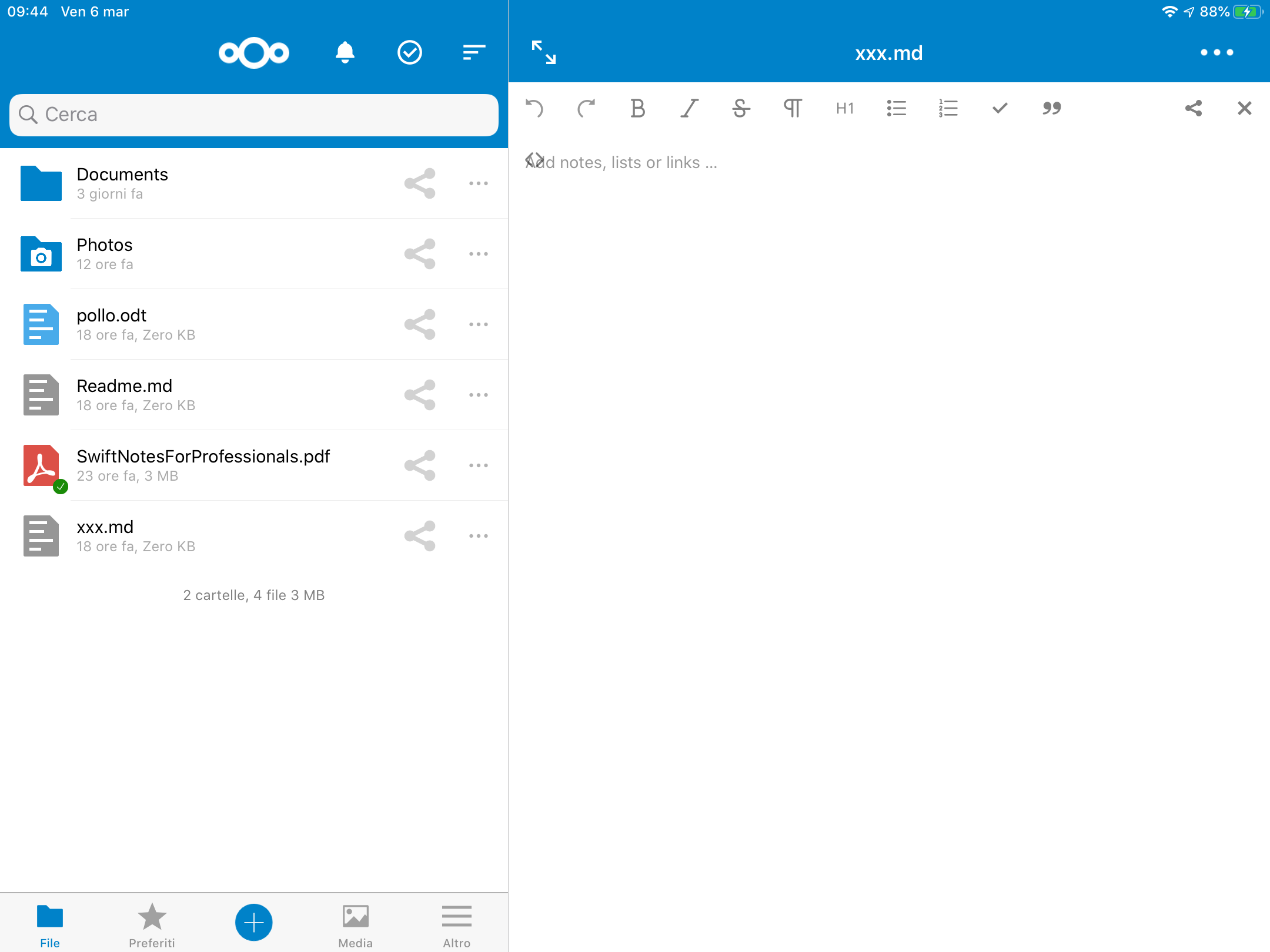The image size is (1270, 952).
Task: Open the Photos folder
Action: click(254, 254)
